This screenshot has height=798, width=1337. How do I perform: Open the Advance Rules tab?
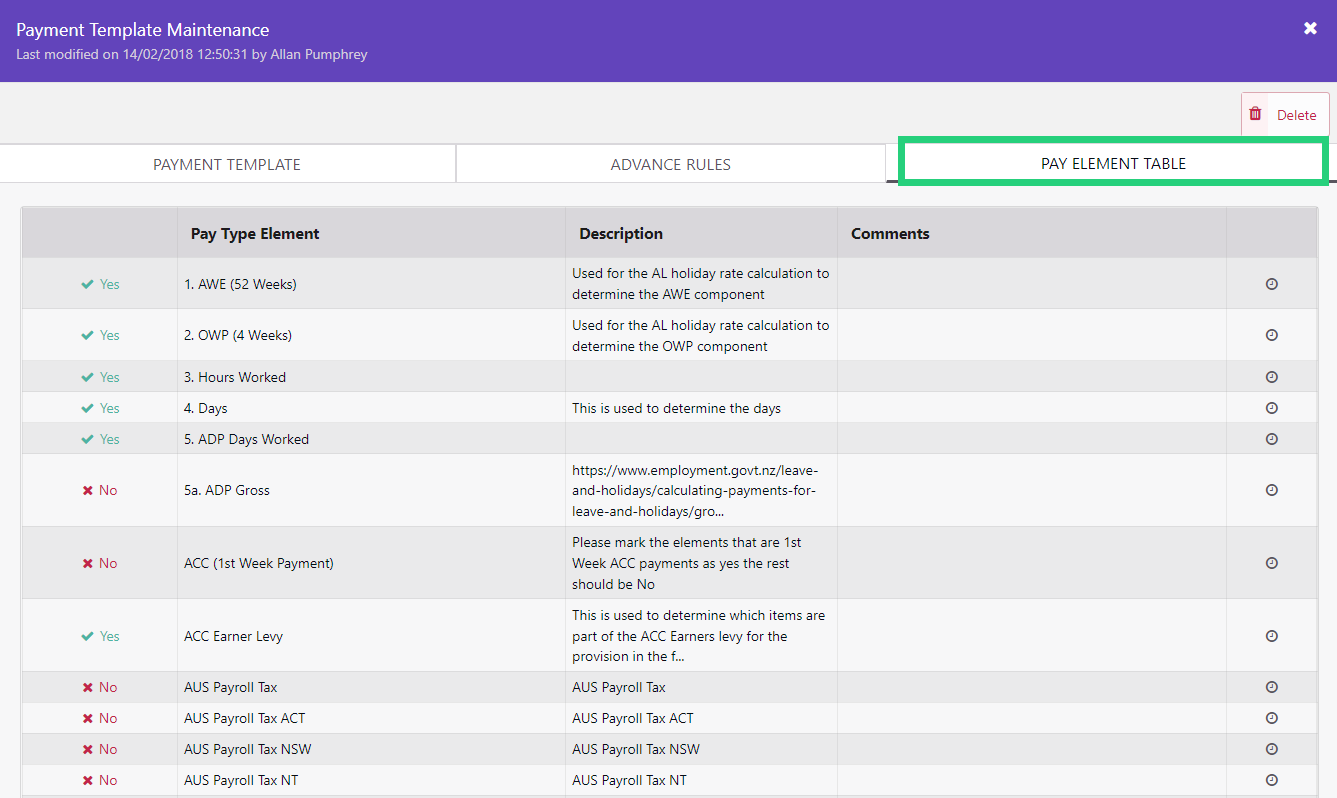(x=671, y=164)
